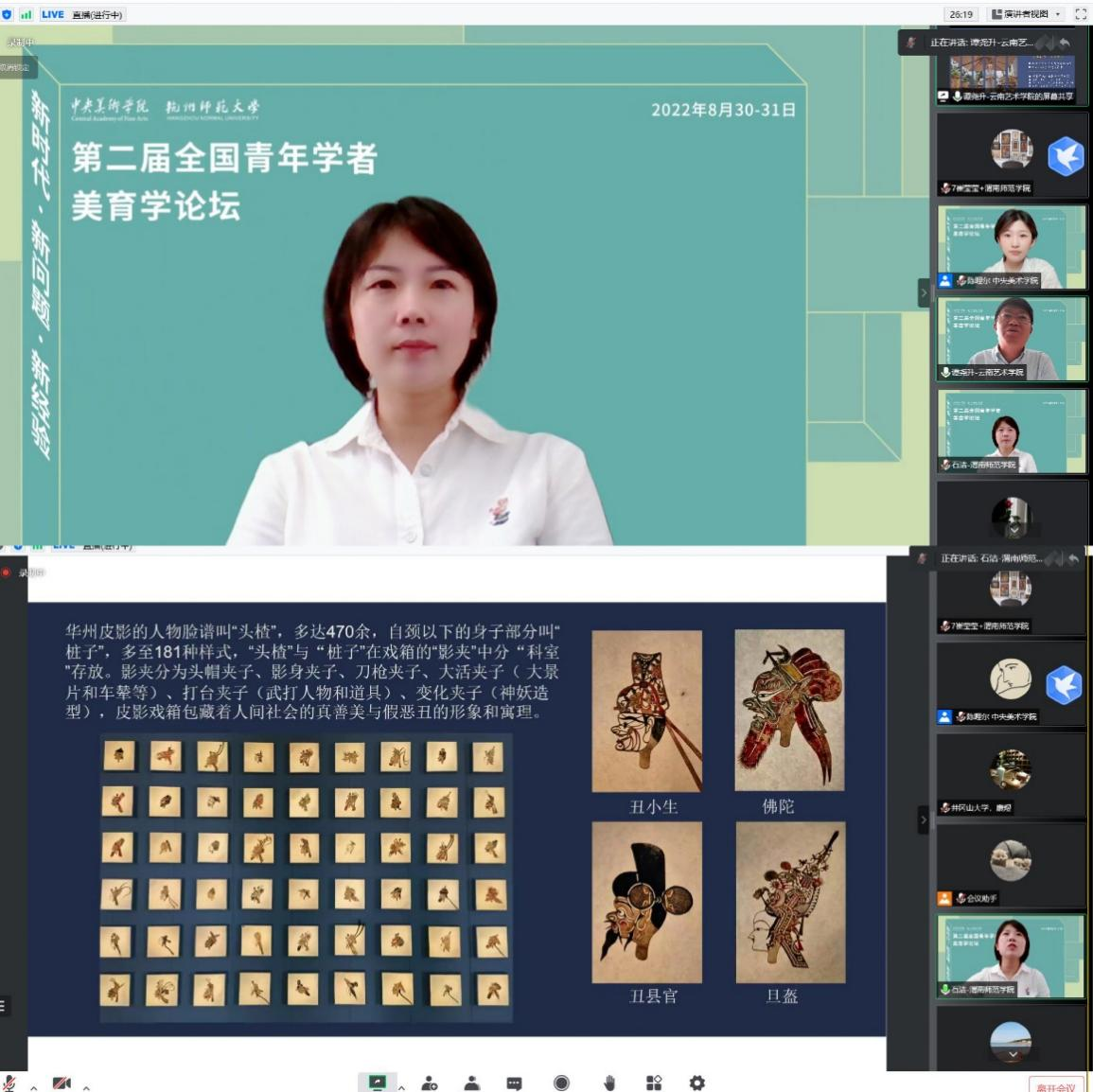This screenshot has height=1092, width=1093.
Task: Click the LIVE badge in upper window
Action: click(52, 14)
